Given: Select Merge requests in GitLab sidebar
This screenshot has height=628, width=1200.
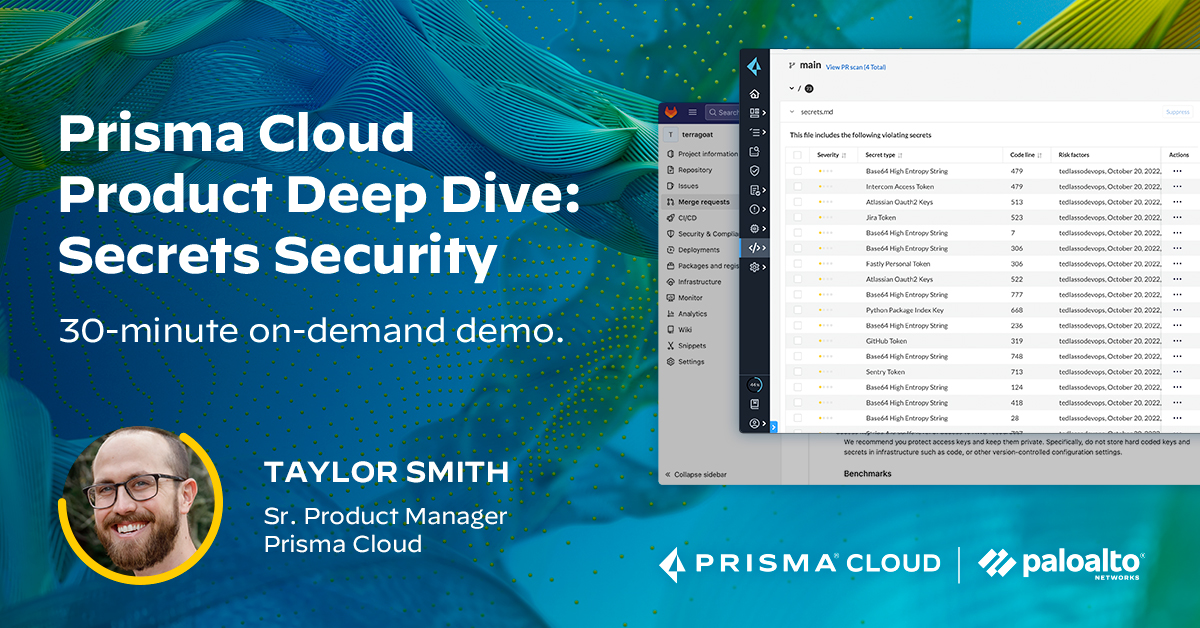Looking at the screenshot, I should pos(699,202).
